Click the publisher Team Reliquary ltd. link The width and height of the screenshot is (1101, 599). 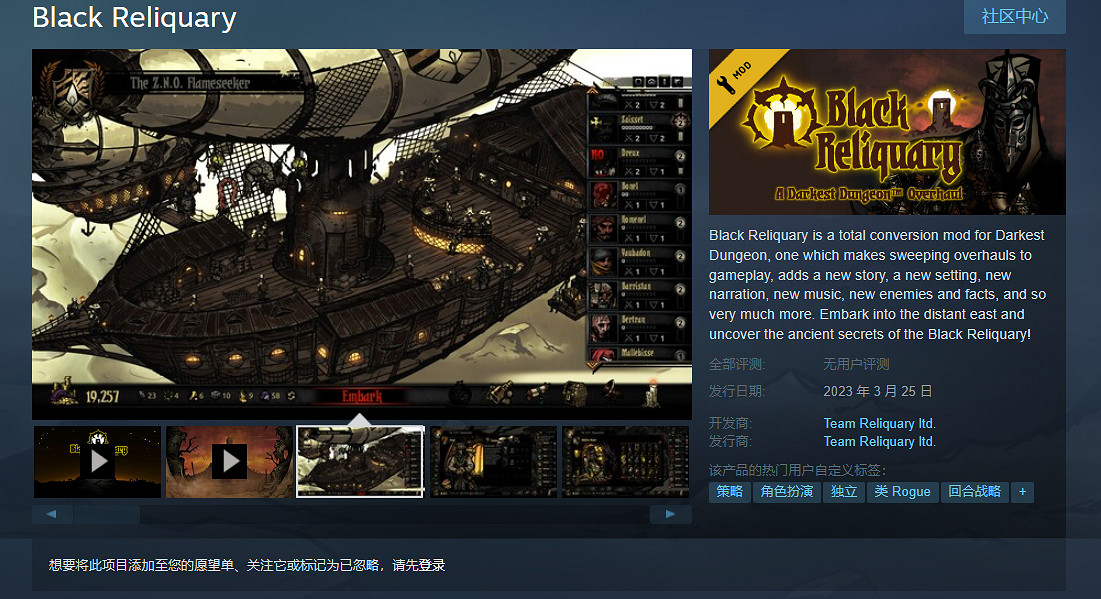point(879,441)
